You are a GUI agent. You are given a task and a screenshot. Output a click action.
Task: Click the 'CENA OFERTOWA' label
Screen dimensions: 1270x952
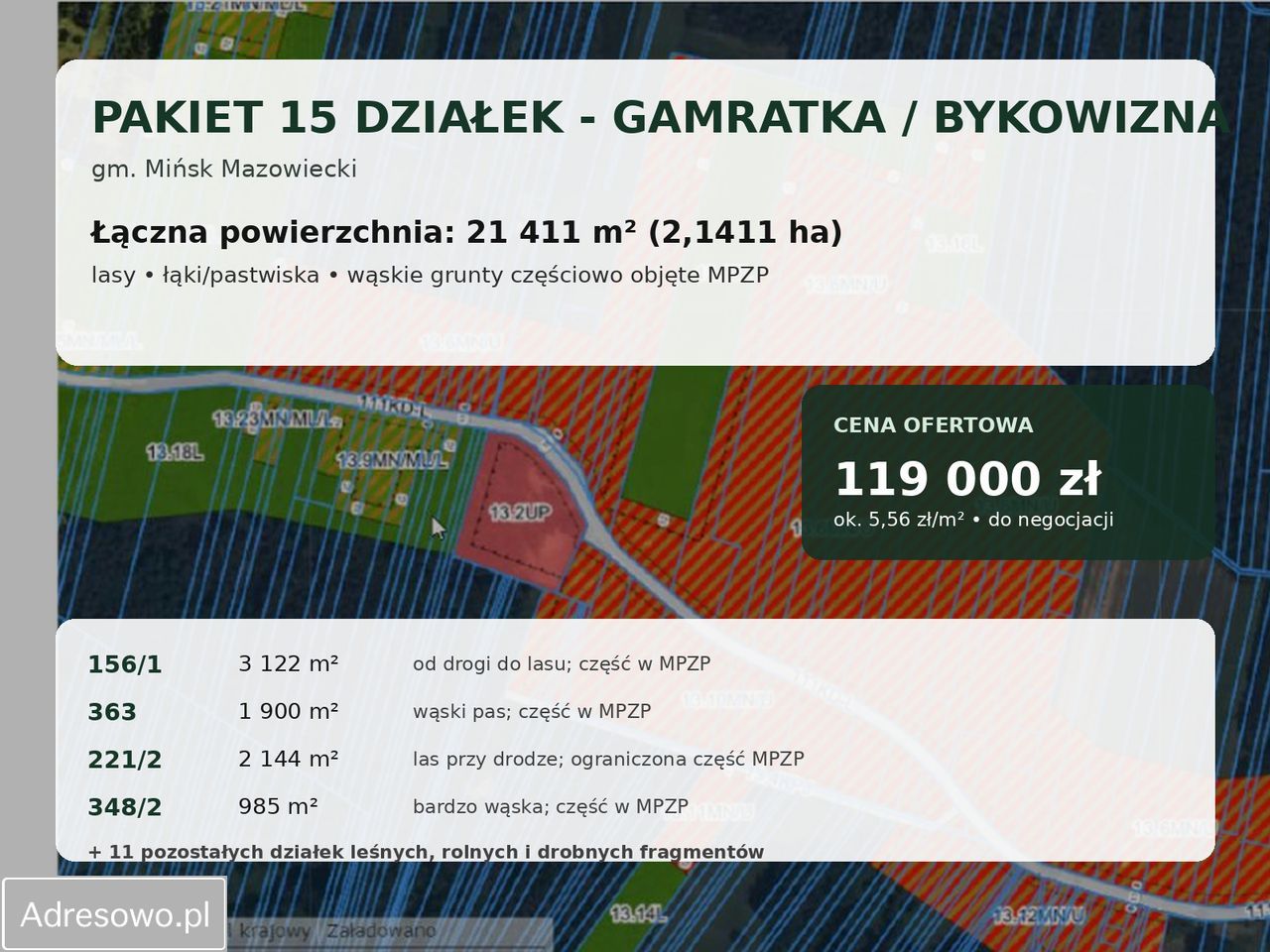pos(933,425)
